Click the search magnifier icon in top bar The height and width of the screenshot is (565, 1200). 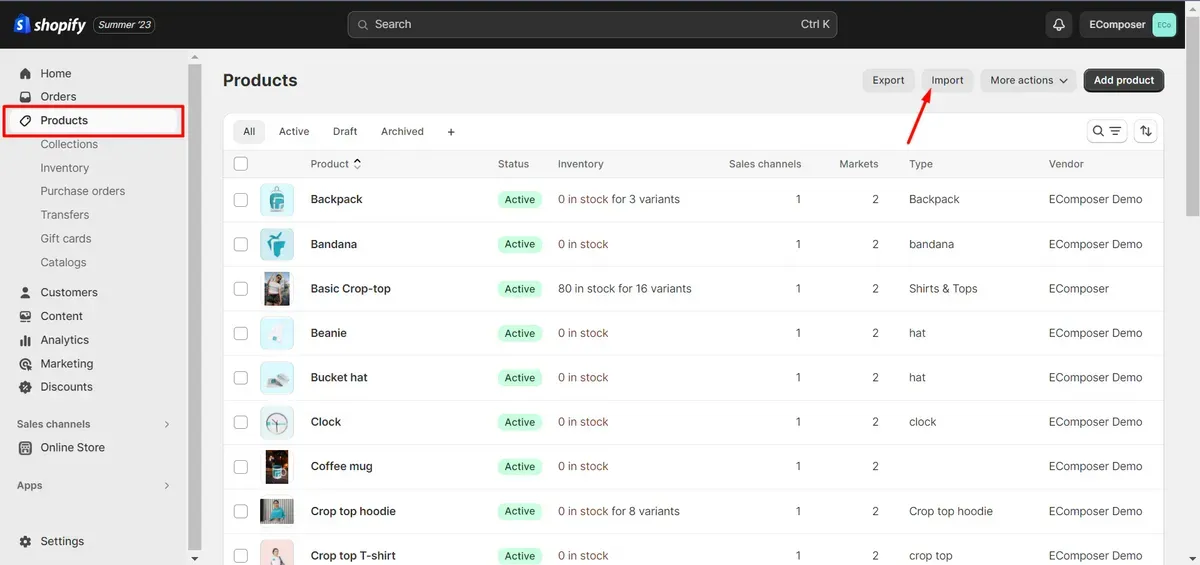point(364,25)
